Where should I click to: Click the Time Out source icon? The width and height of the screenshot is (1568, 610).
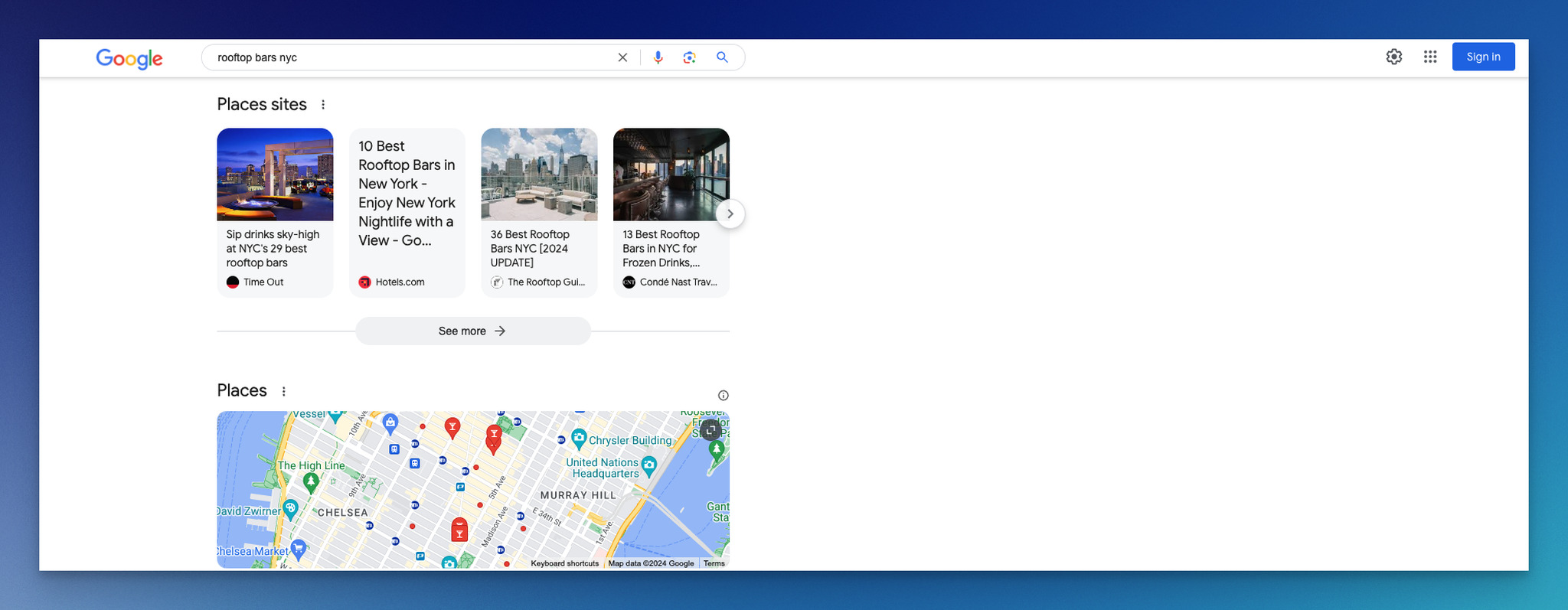click(x=233, y=282)
